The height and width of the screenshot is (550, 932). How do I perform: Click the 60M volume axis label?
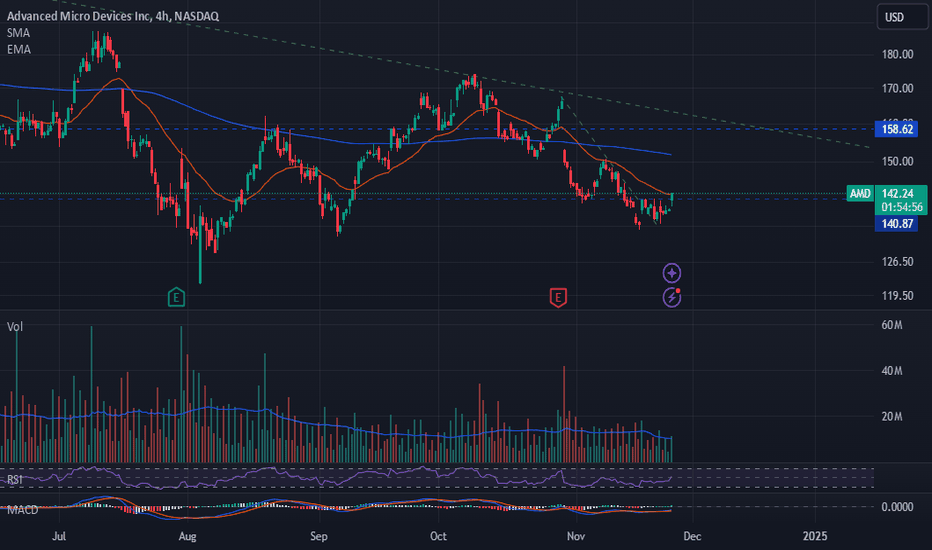tap(892, 325)
